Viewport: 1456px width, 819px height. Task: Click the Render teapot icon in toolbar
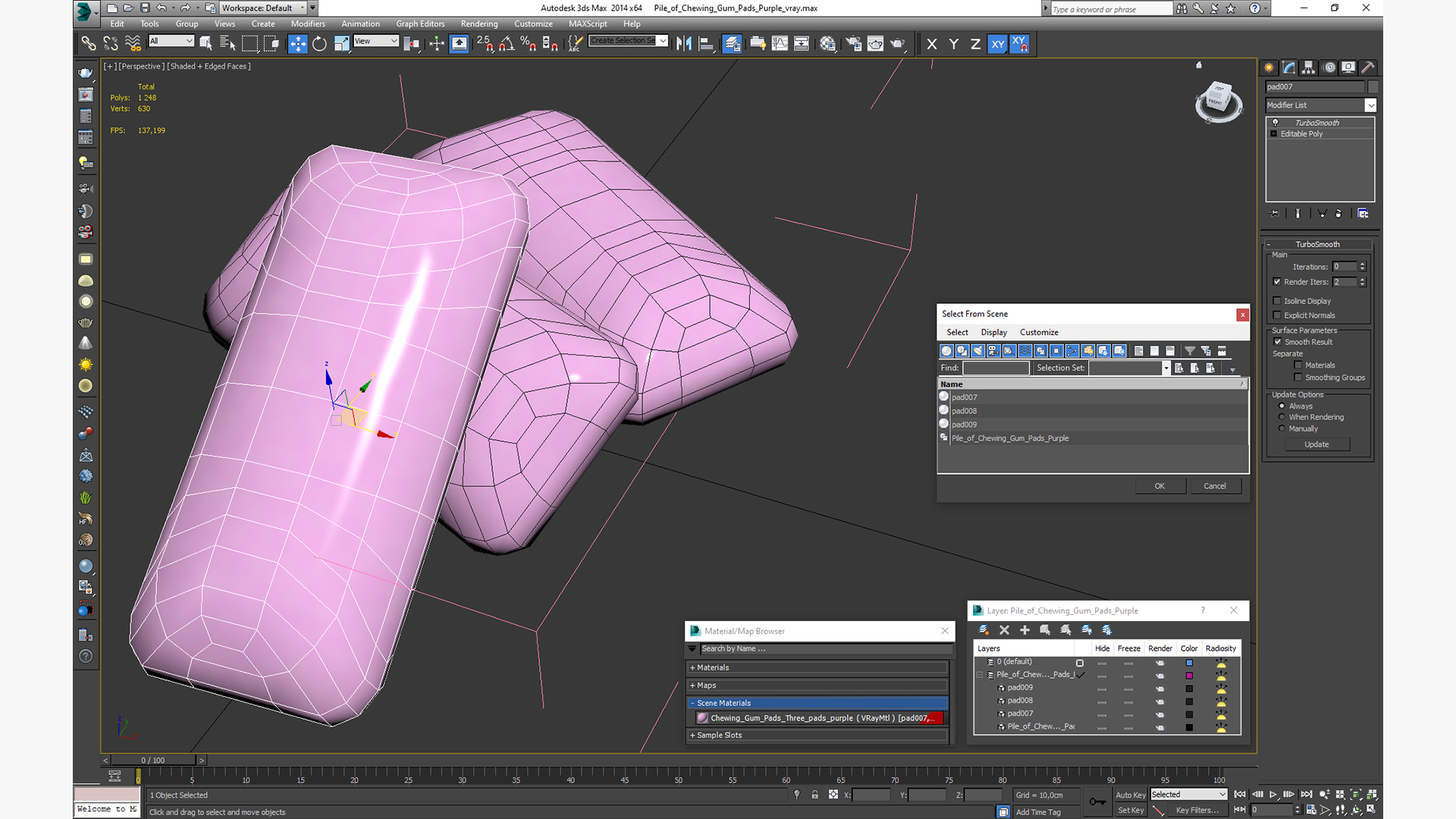pos(898,44)
